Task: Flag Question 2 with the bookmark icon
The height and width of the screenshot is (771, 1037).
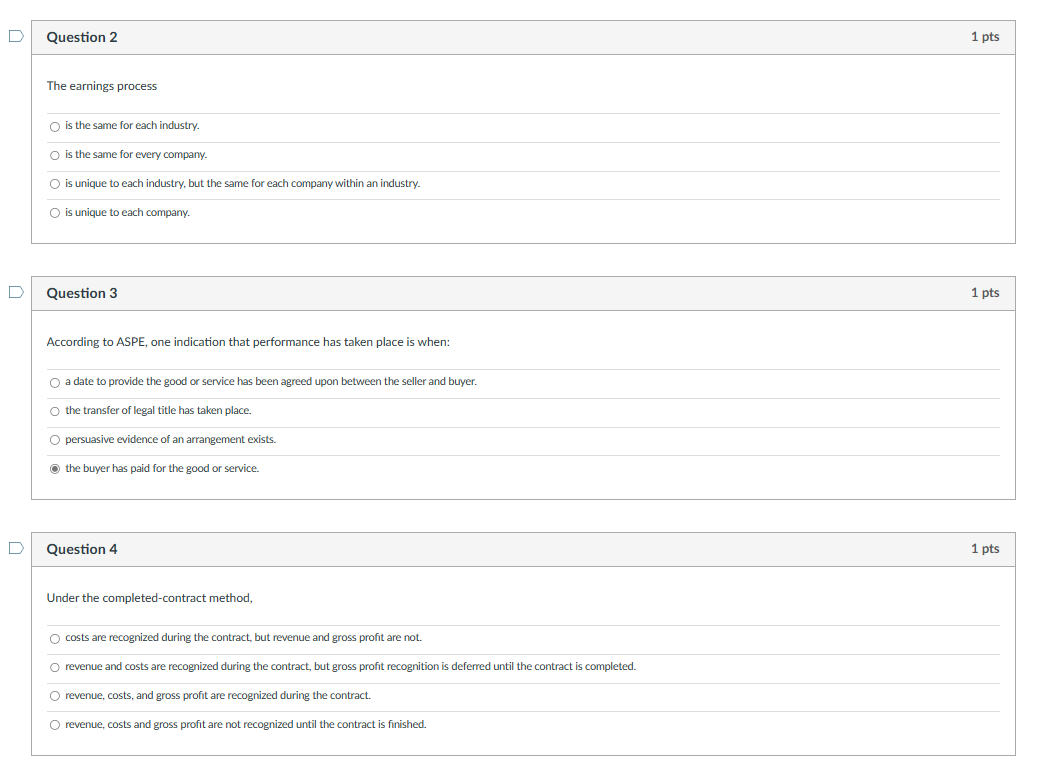Action: pos(16,36)
